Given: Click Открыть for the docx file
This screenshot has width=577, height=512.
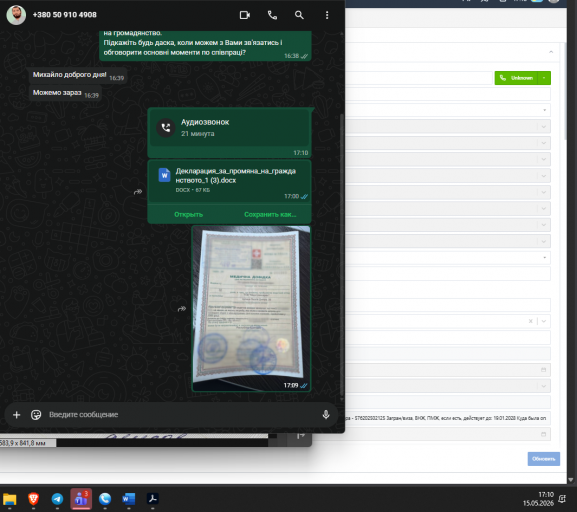Looking at the screenshot, I should (188, 214).
